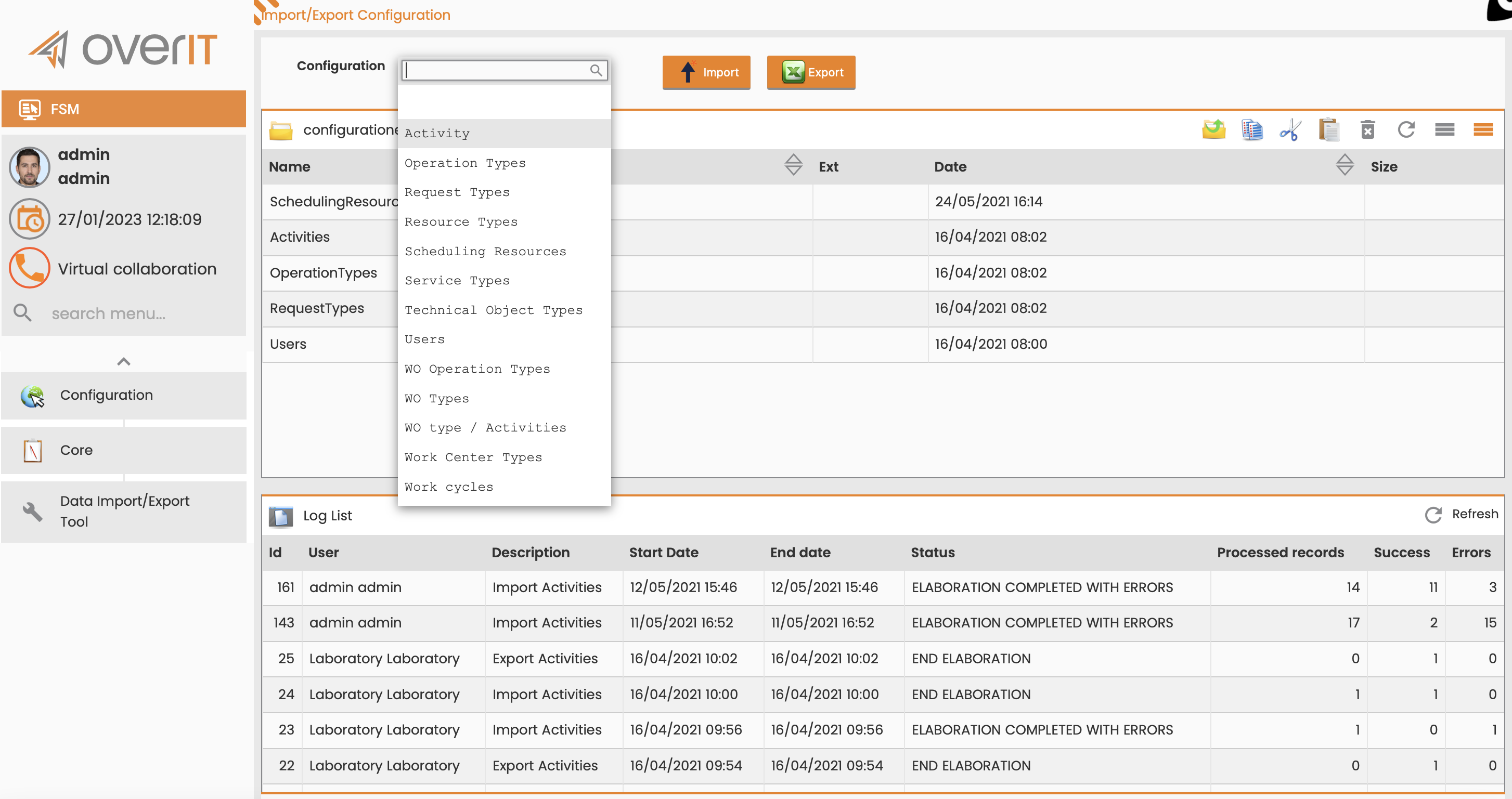This screenshot has height=799, width=1512.
Task: Select WO type / Activities option
Action: 504,428
